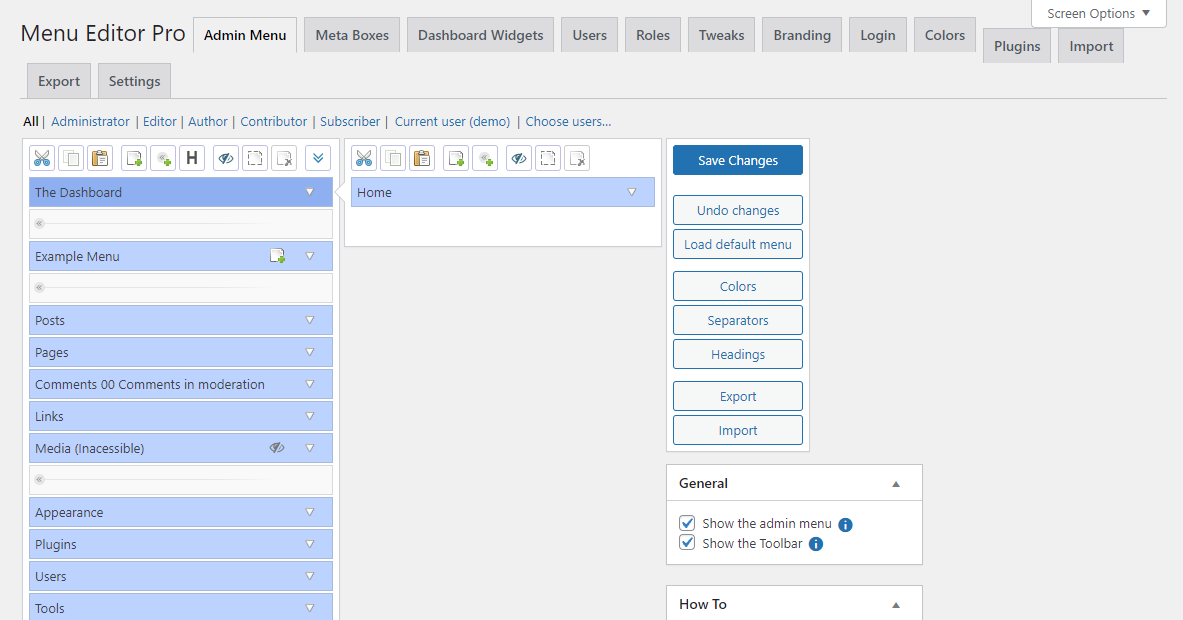
Task: Uncheck the Show the Toolbar checkbox
Action: [687, 543]
